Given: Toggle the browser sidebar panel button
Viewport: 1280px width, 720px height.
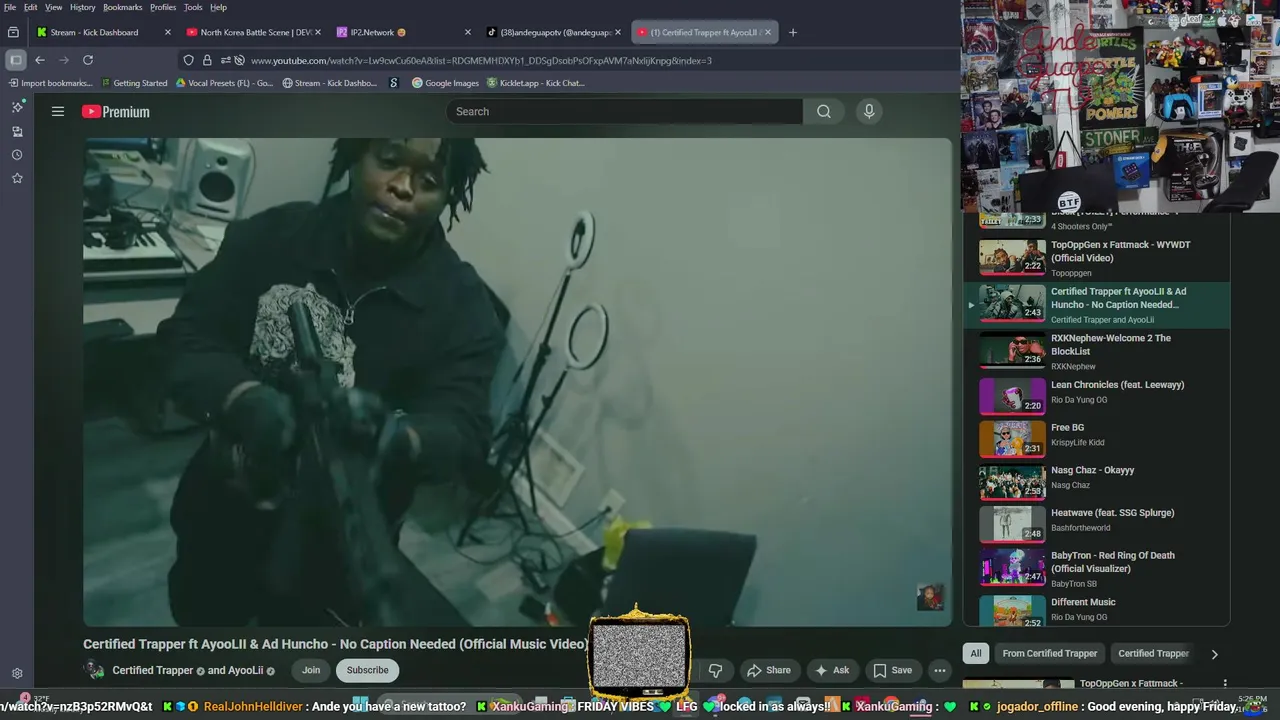Looking at the screenshot, I should [15, 60].
